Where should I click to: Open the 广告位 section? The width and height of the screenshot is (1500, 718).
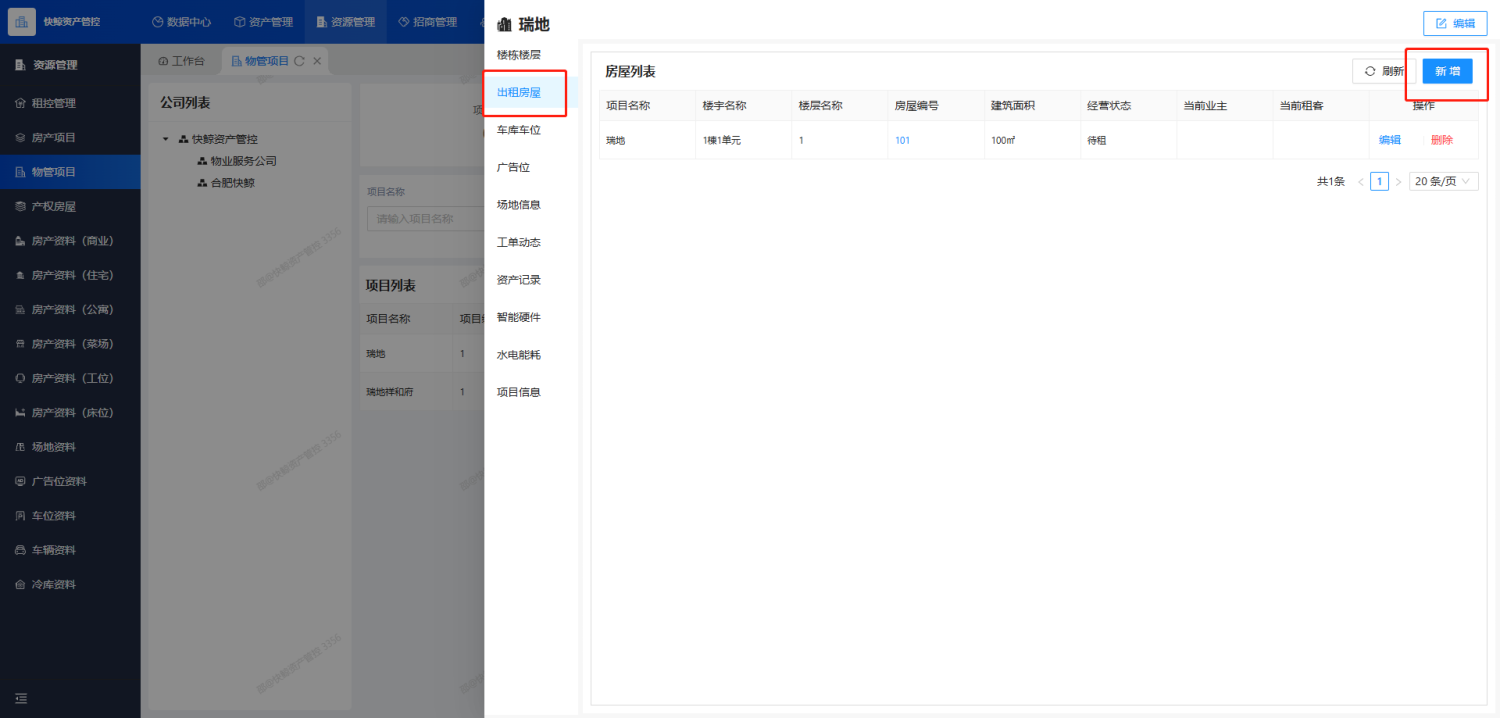click(x=513, y=167)
